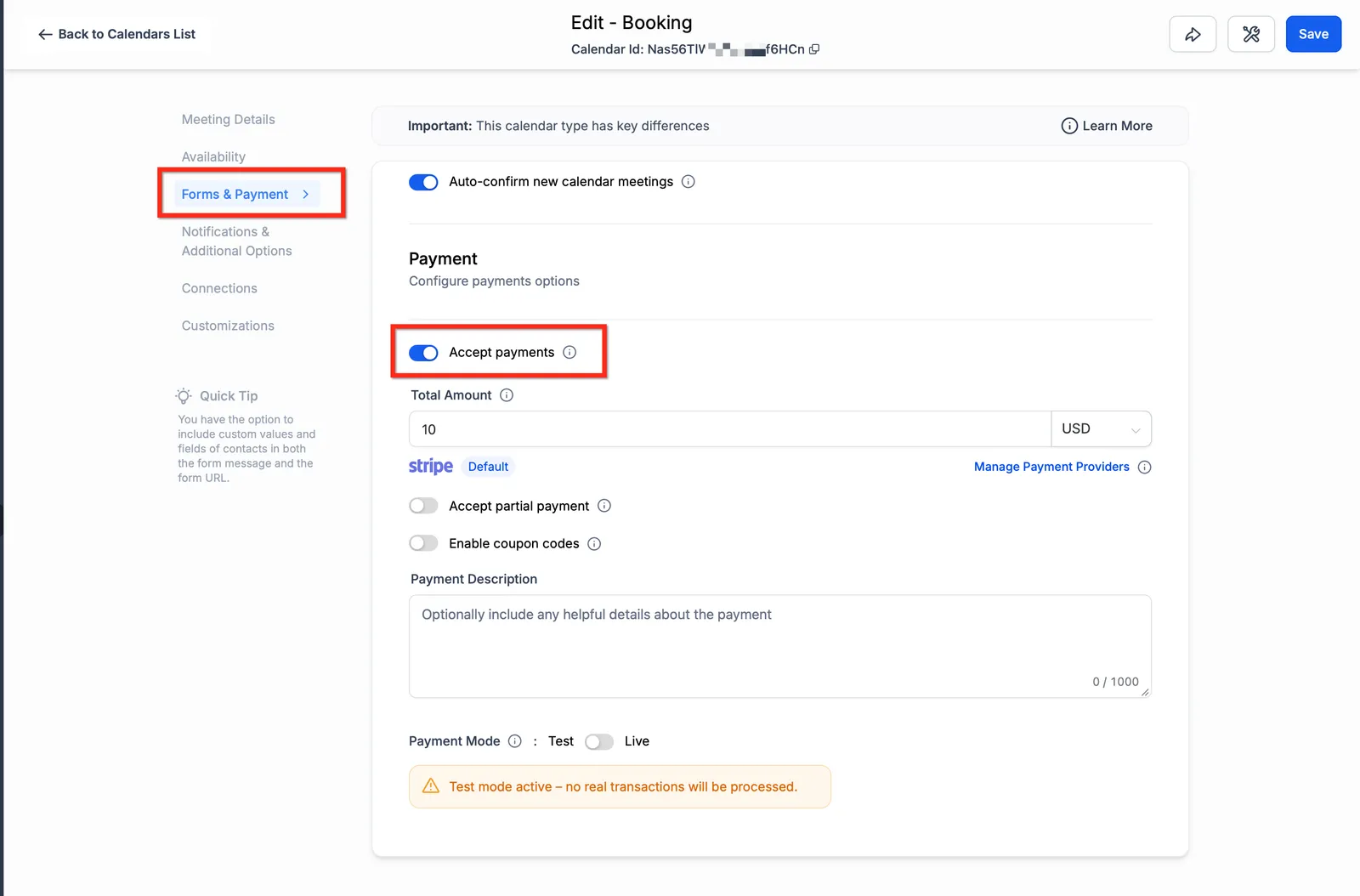Image resolution: width=1360 pixels, height=896 pixels.
Task: Open the tools wrench icon button
Action: point(1251,34)
